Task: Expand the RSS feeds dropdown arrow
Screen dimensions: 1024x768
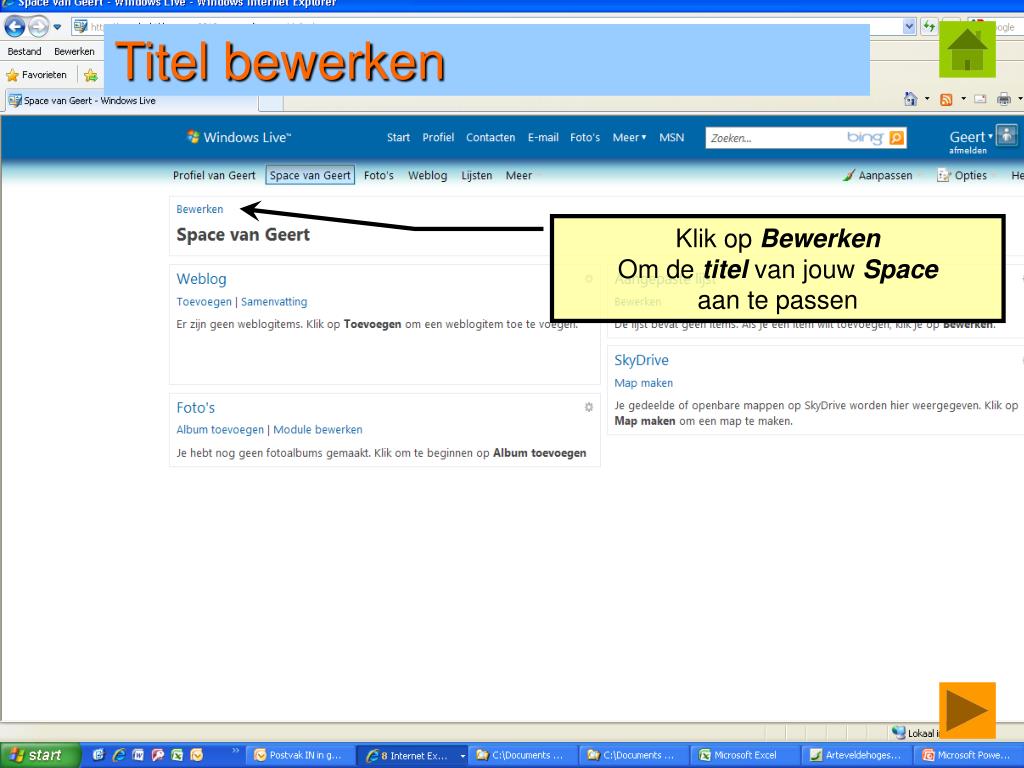Action: point(963,99)
